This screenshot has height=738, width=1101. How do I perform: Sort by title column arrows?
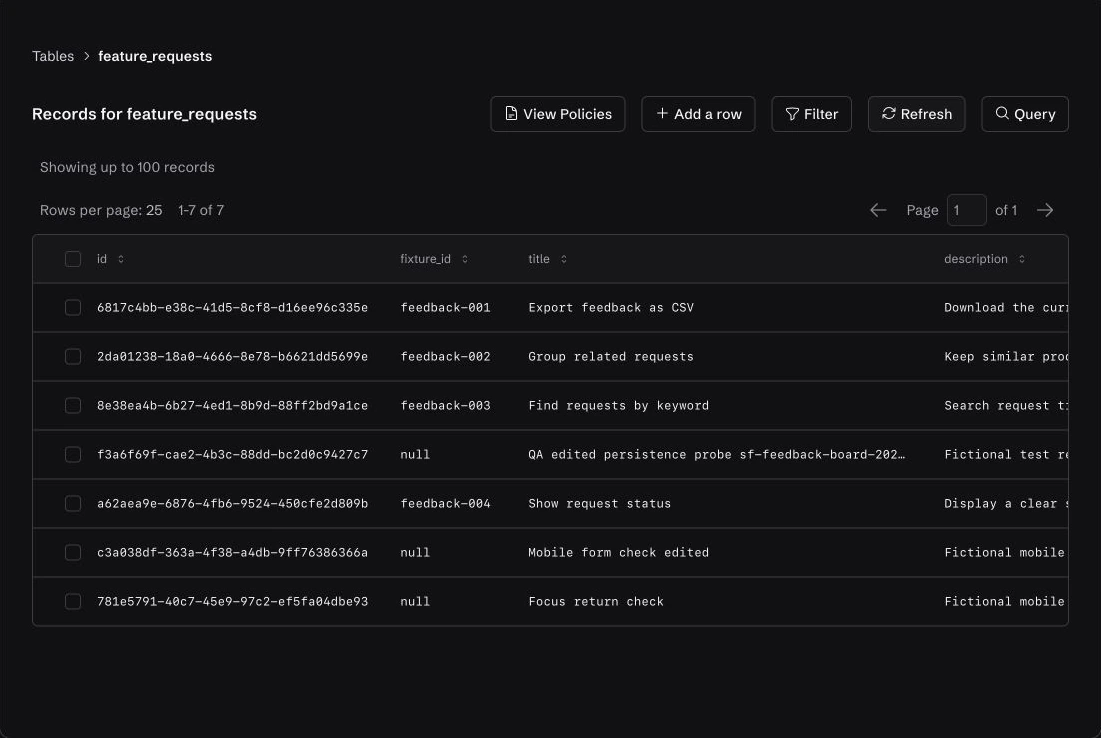coord(563,259)
